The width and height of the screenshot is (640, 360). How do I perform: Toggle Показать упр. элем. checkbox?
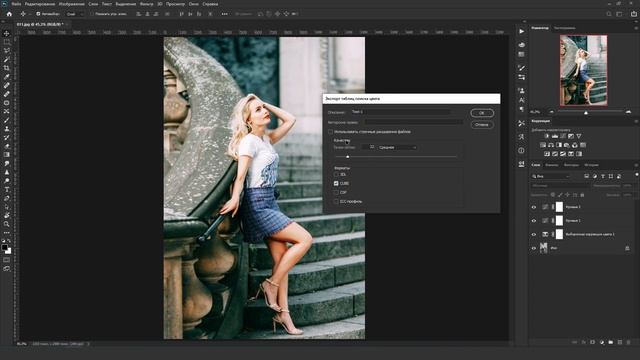click(92, 14)
